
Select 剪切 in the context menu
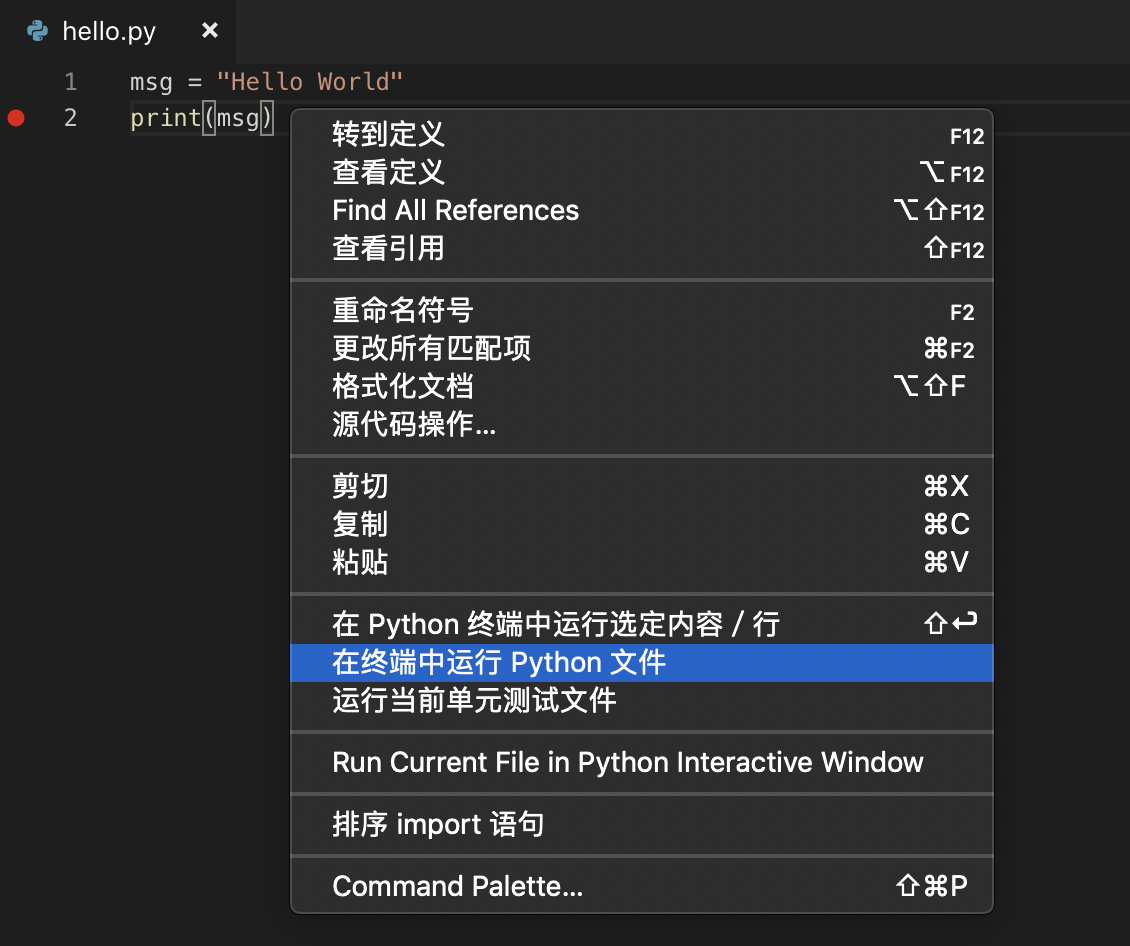pos(641,486)
